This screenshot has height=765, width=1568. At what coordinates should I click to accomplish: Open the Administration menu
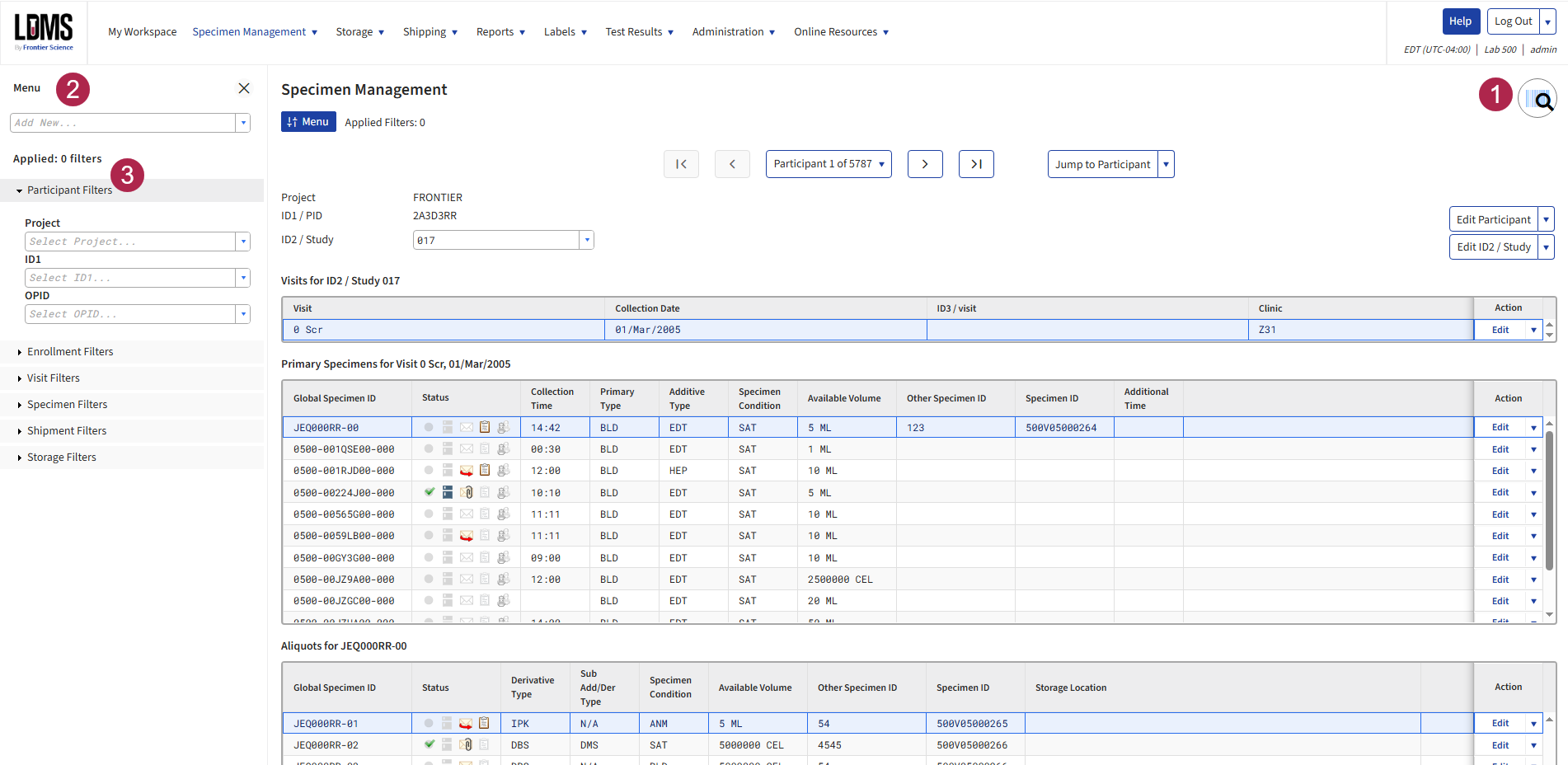(x=734, y=32)
